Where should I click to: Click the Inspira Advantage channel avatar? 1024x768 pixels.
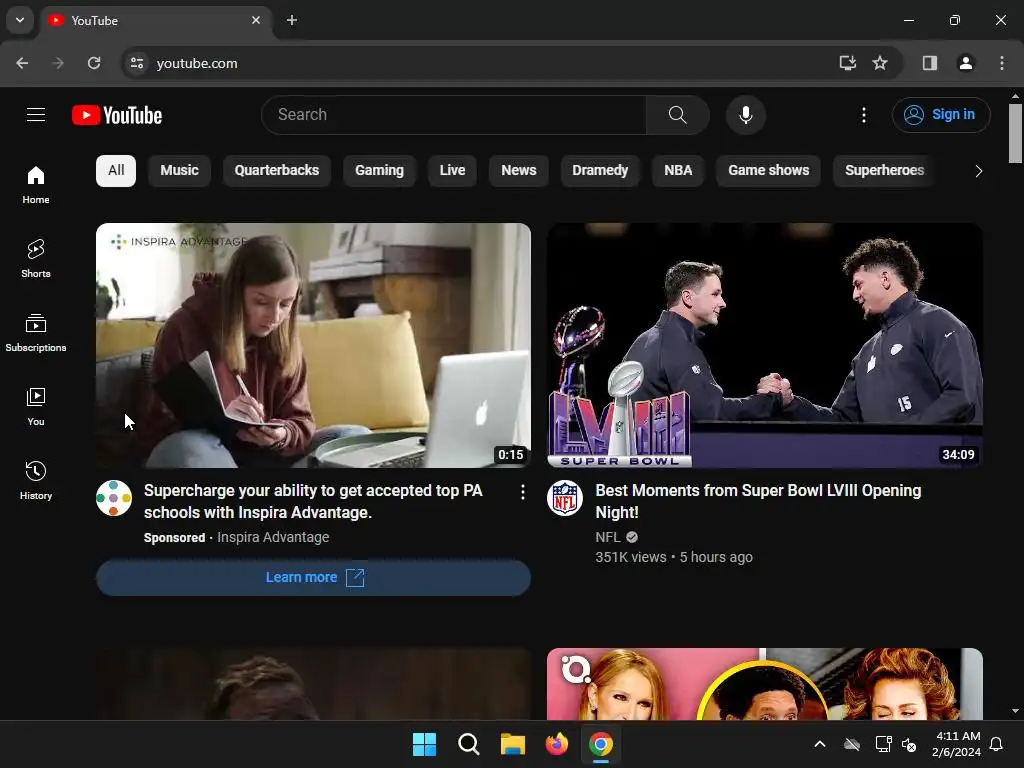coord(114,498)
